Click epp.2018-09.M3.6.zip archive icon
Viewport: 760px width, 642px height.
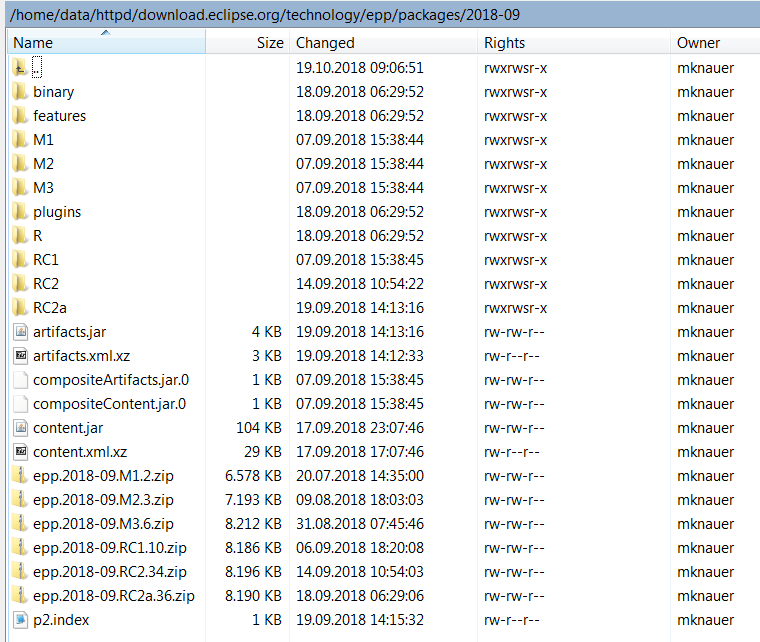(20, 523)
